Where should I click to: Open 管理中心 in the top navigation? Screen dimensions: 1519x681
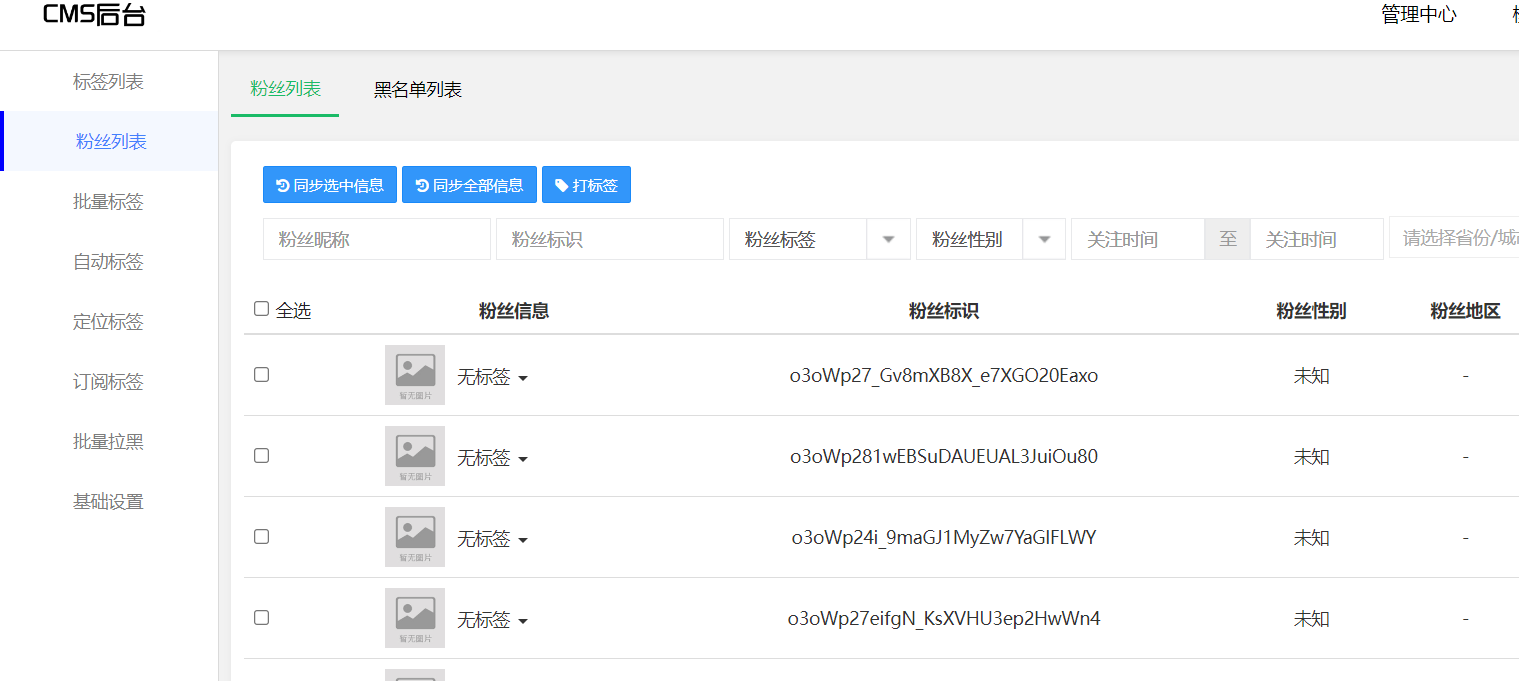click(x=1418, y=14)
